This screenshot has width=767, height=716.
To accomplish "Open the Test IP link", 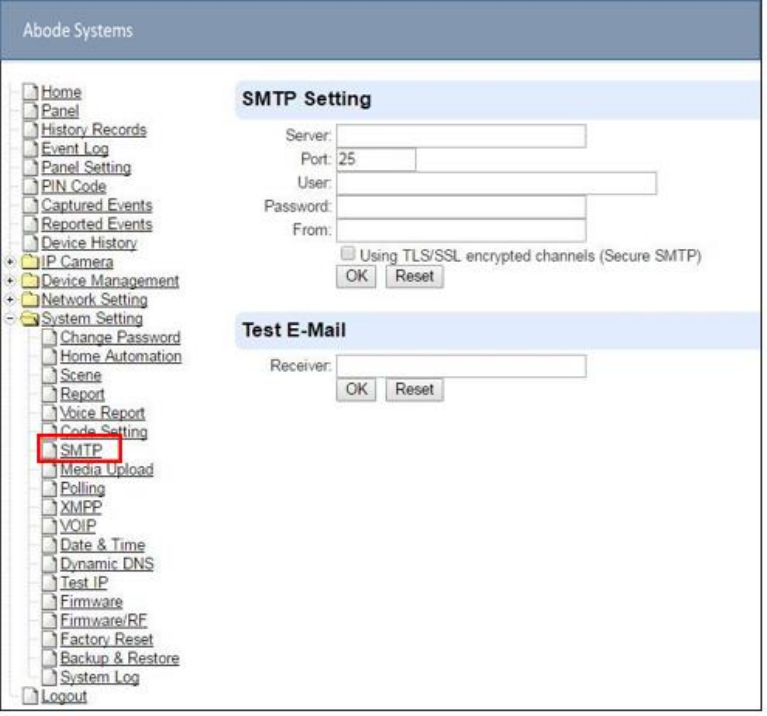I will (84, 583).
